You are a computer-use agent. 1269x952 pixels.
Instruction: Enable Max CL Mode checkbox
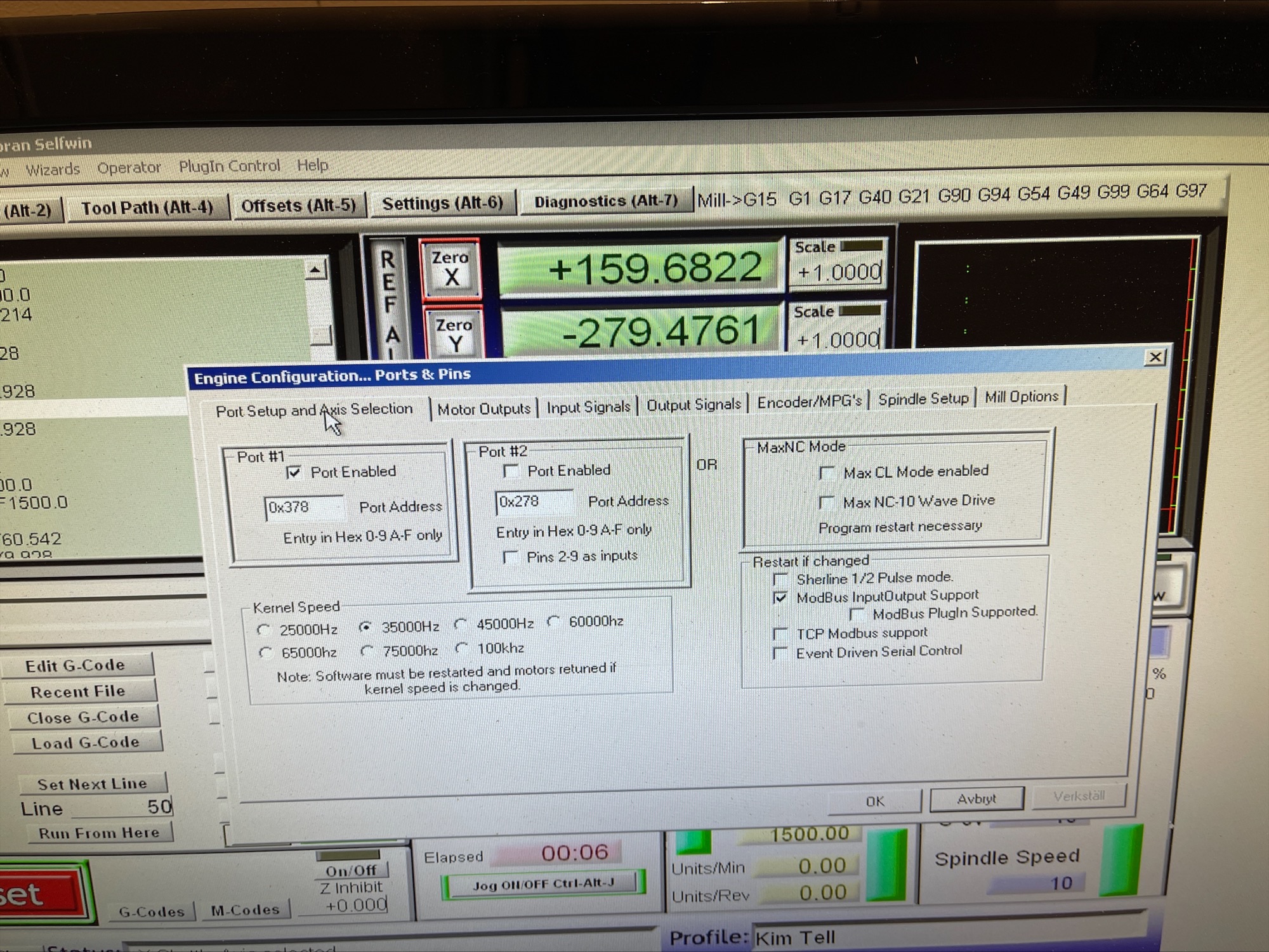pos(827,473)
